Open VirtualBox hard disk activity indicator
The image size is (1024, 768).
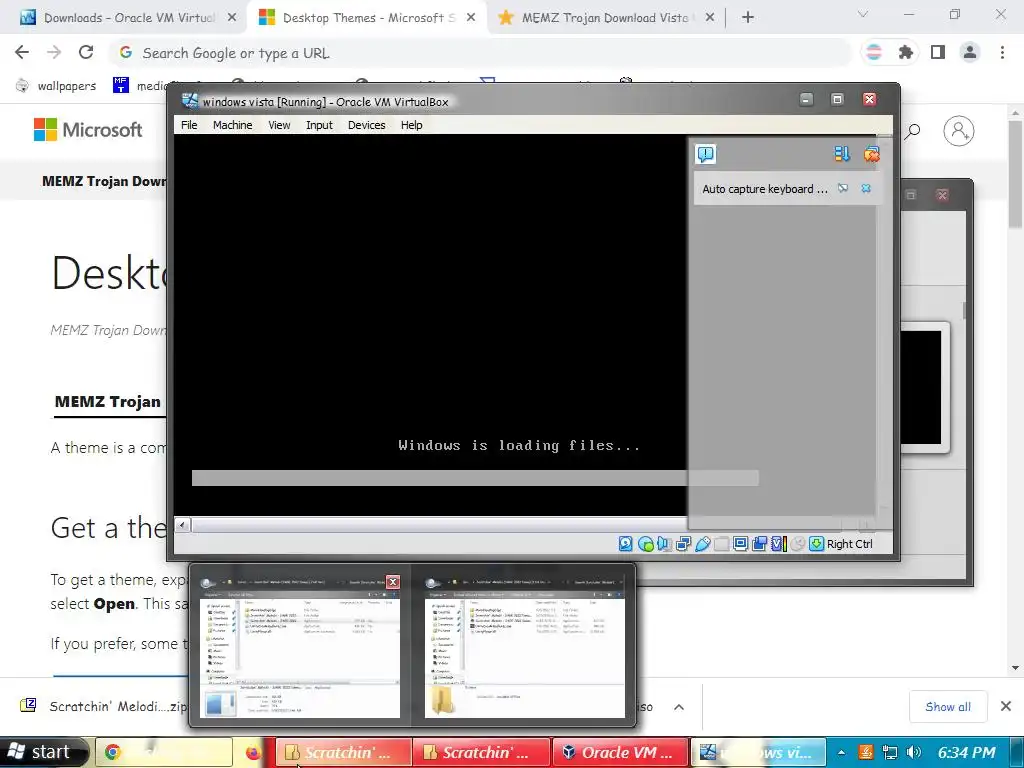(x=626, y=543)
